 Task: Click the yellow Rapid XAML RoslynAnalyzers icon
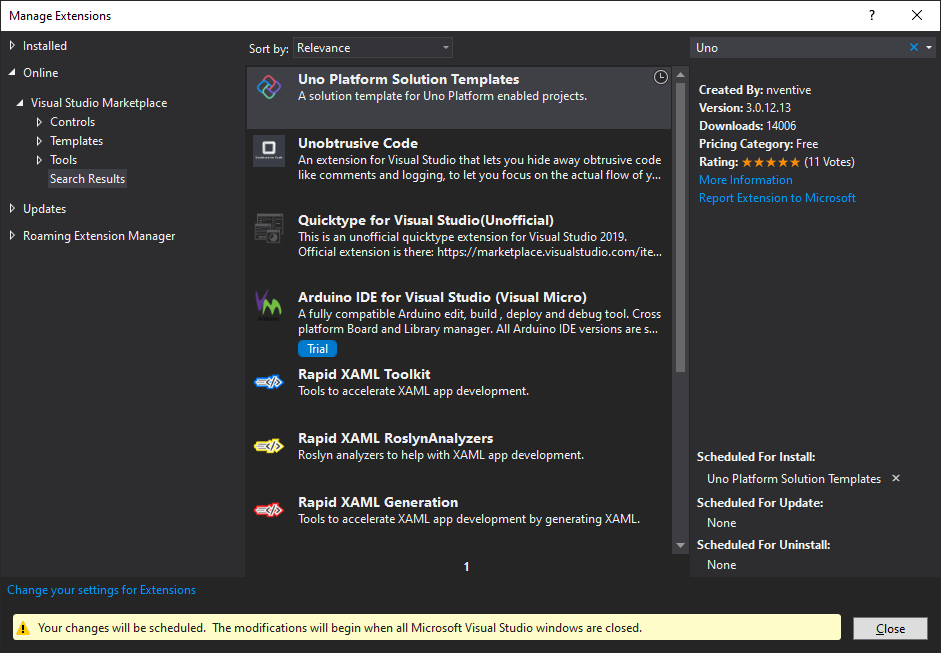[x=269, y=446]
